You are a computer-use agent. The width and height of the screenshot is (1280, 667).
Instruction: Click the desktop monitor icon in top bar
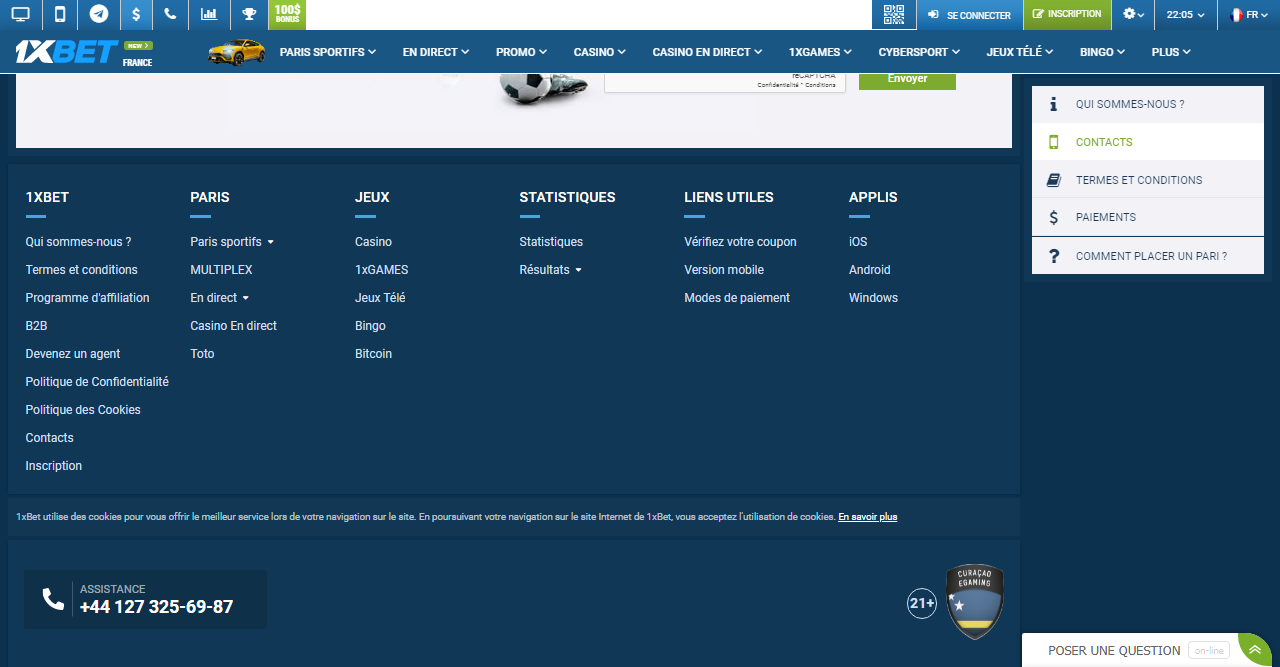[20, 14]
